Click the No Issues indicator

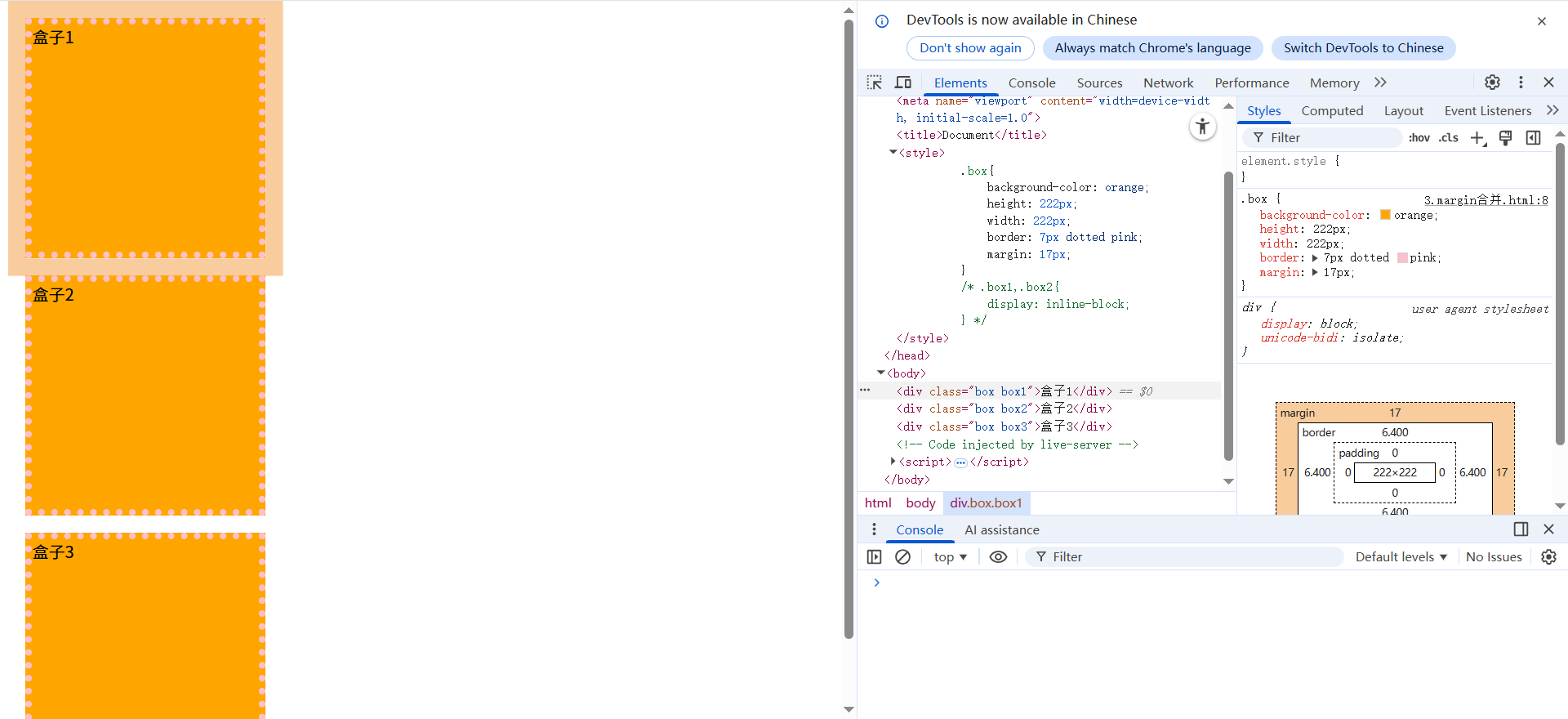(1494, 557)
